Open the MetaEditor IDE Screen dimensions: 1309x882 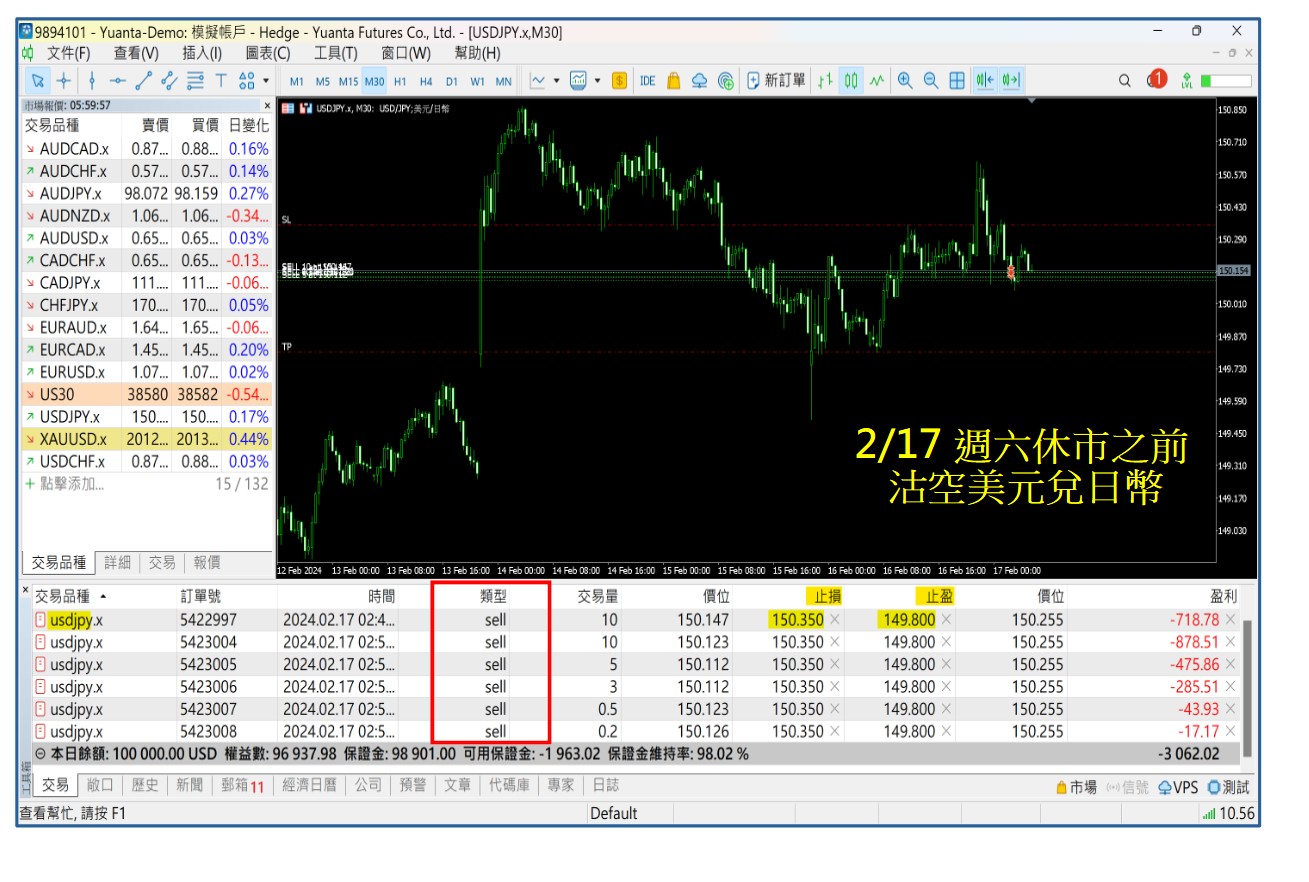pyautogui.click(x=647, y=81)
